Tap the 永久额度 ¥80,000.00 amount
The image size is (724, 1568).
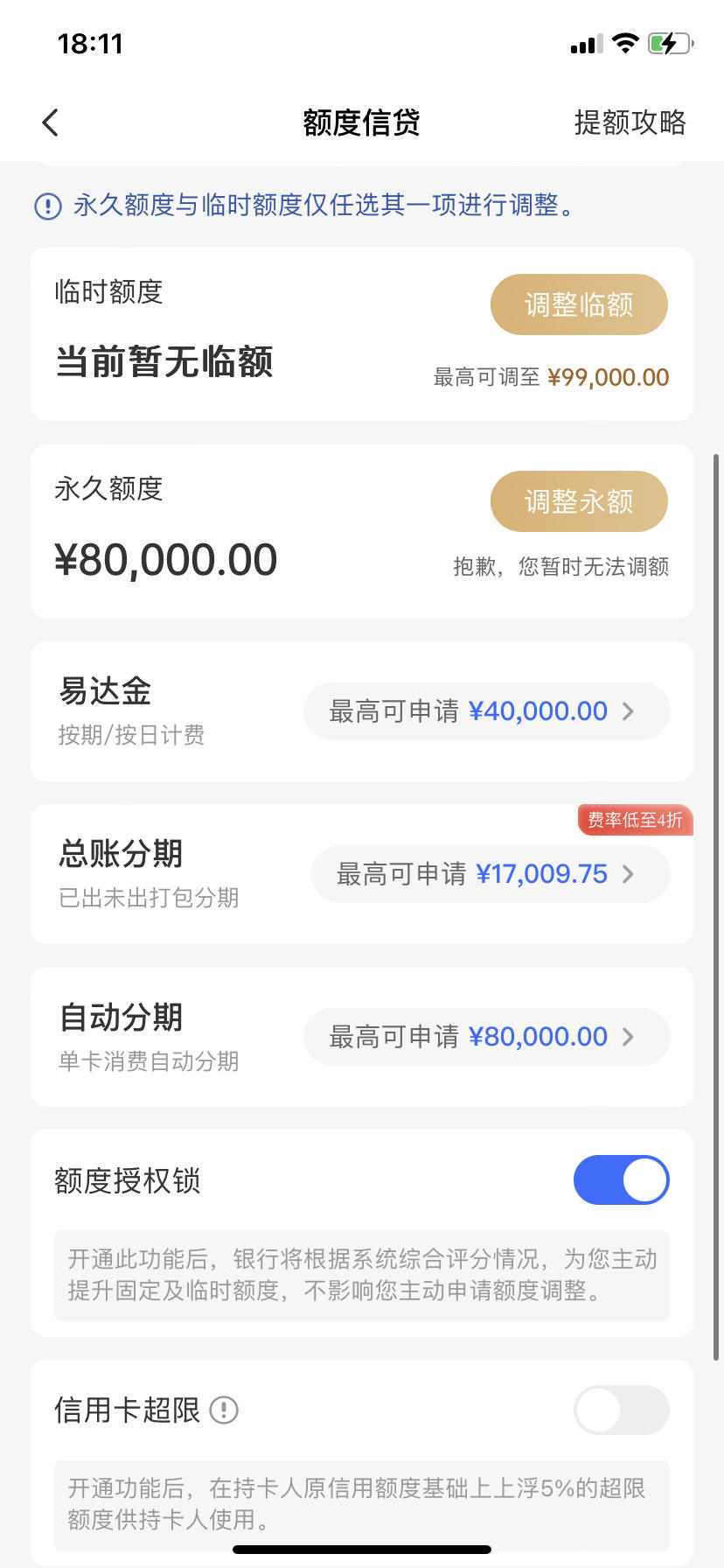(166, 560)
